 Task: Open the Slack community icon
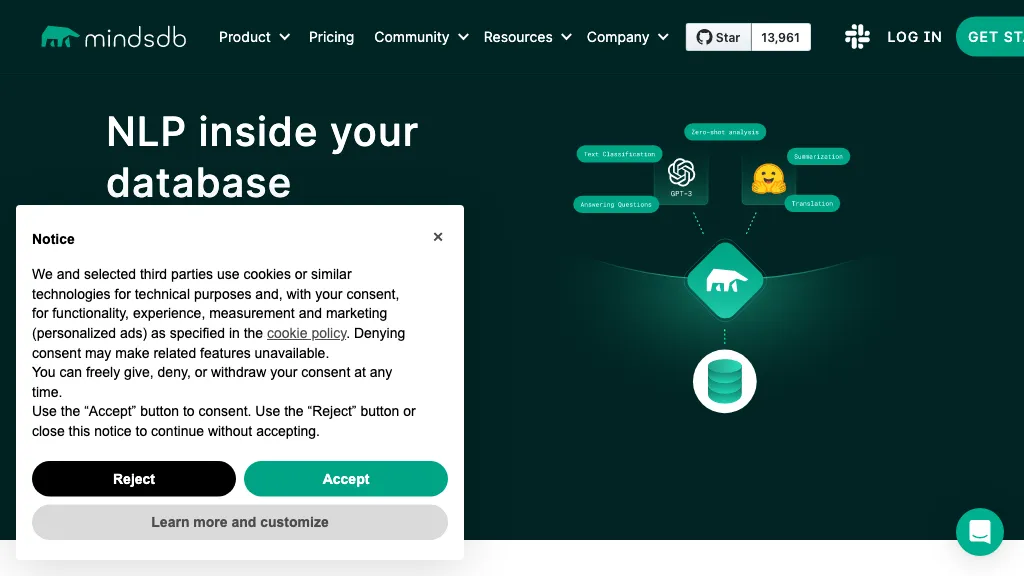857,37
